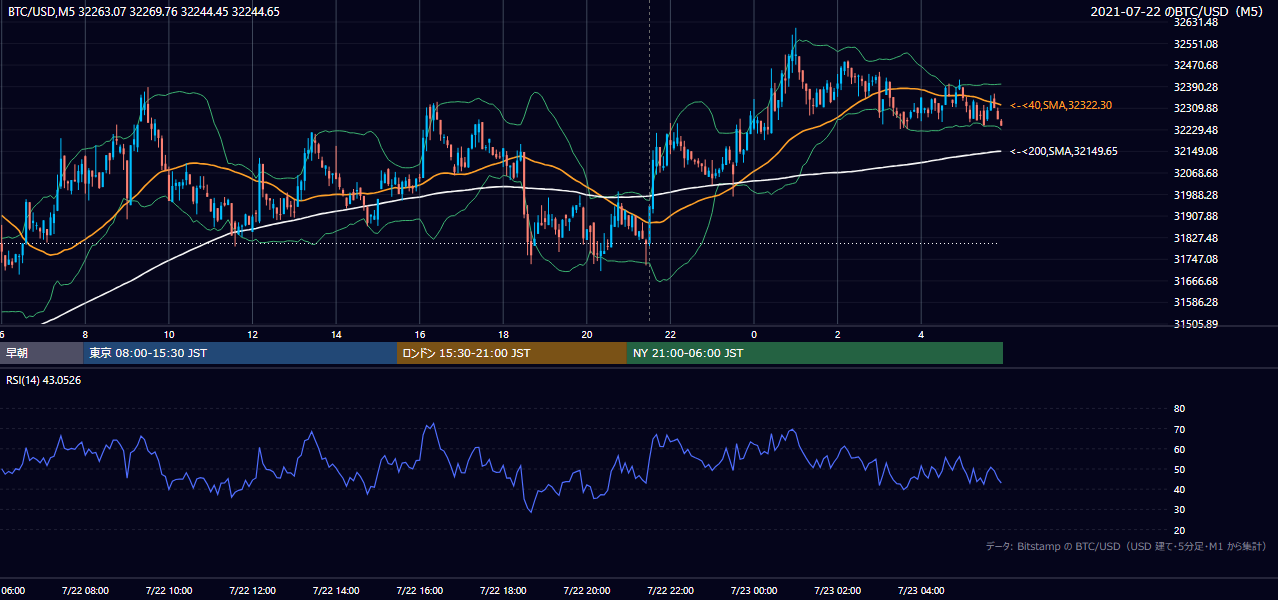1278x600 pixels.
Task: Click RSI axis level 60
Action: pyautogui.click(x=1179, y=449)
